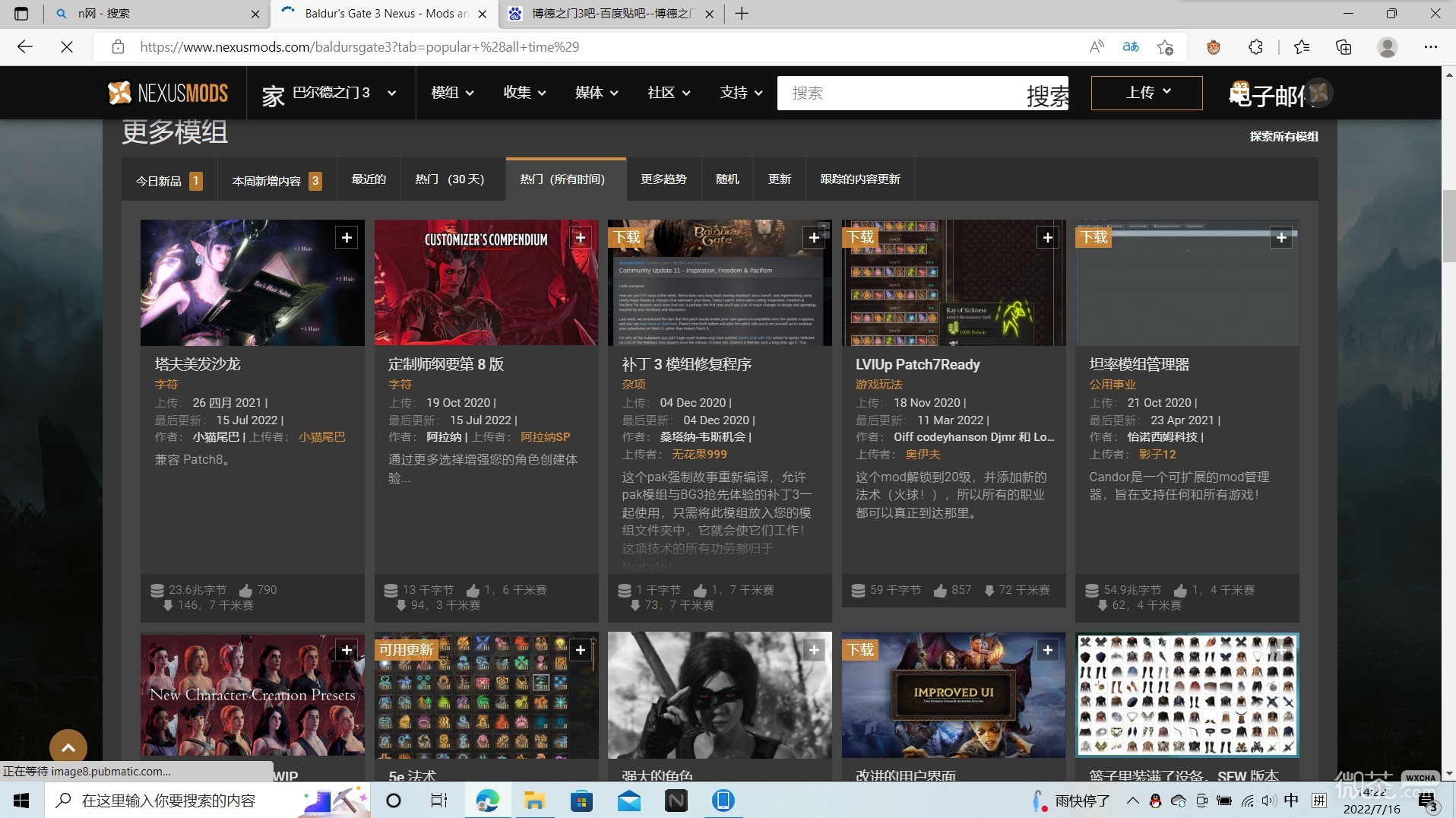Expand the 社区 menu dropdown
Viewport: 1456px width, 818px height.
click(x=669, y=93)
